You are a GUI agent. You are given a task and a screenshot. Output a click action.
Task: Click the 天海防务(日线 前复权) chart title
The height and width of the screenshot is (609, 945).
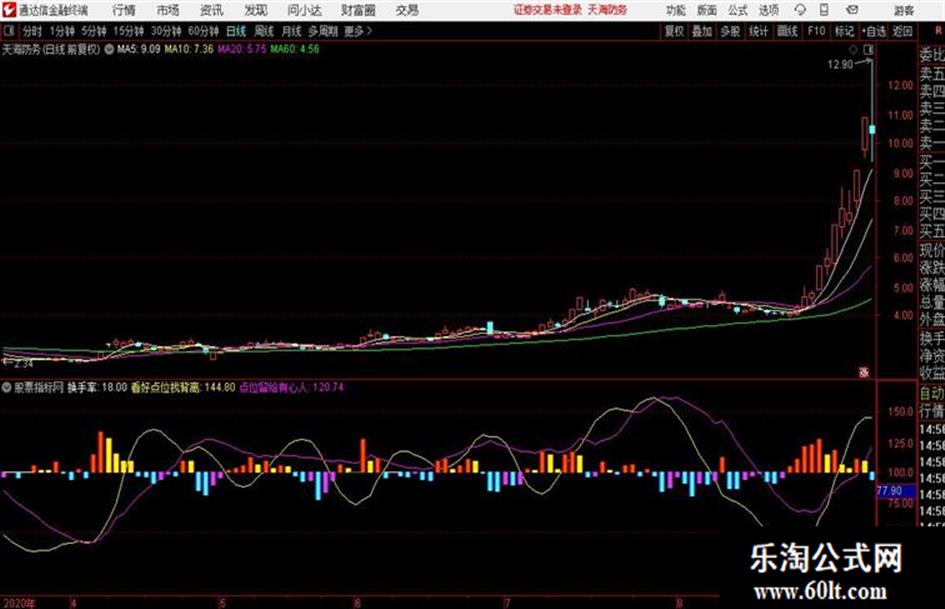pos(51,49)
